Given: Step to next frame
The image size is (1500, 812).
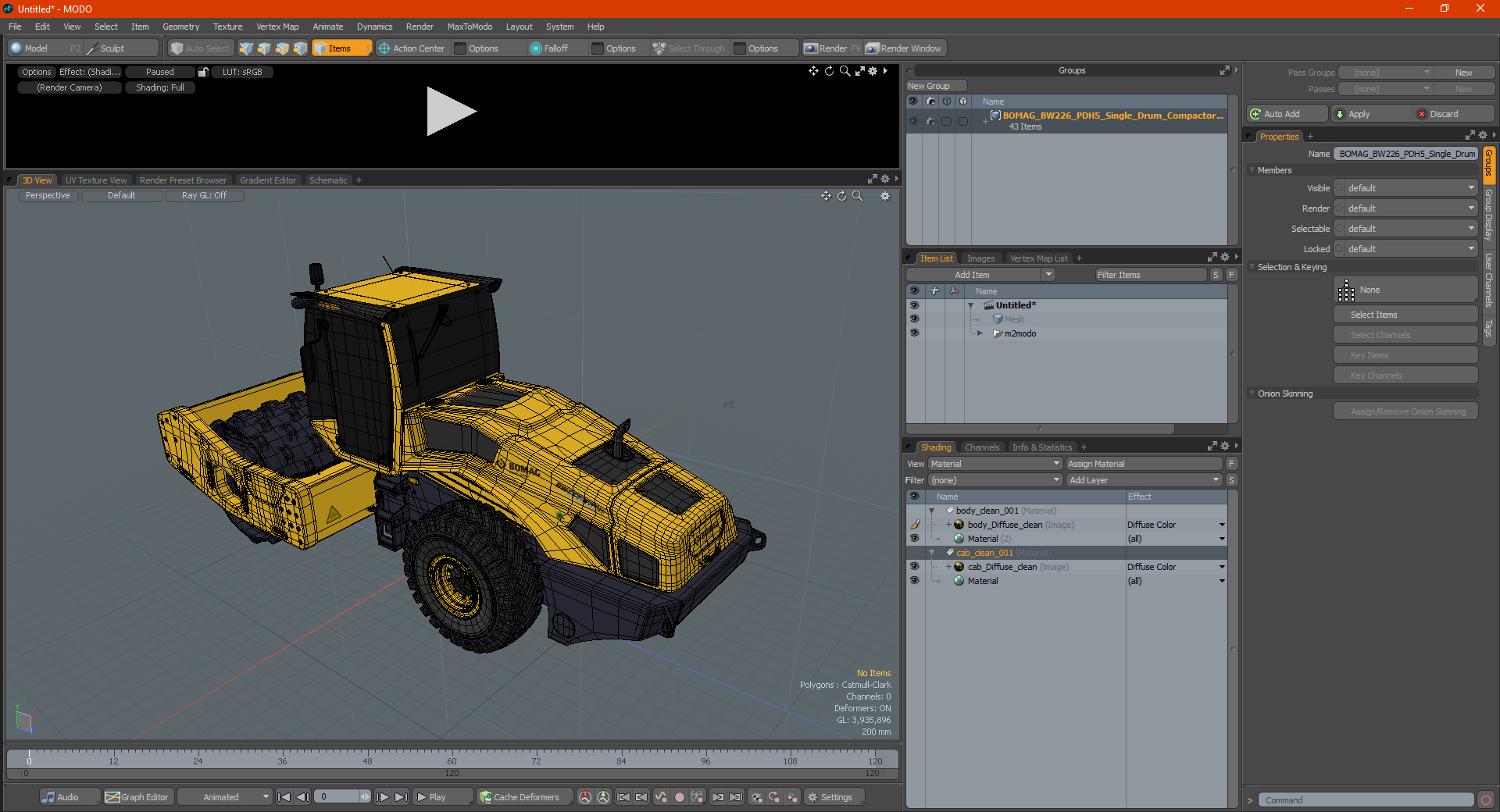Looking at the screenshot, I should pos(382,797).
